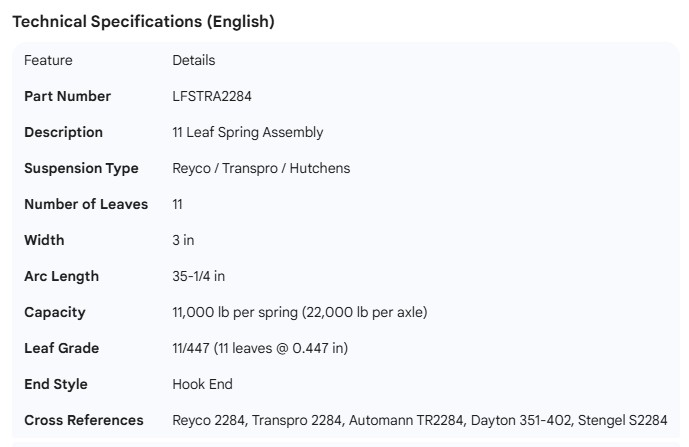The height and width of the screenshot is (447, 689).
Task: Click the 3 in width value
Action: pos(183,240)
